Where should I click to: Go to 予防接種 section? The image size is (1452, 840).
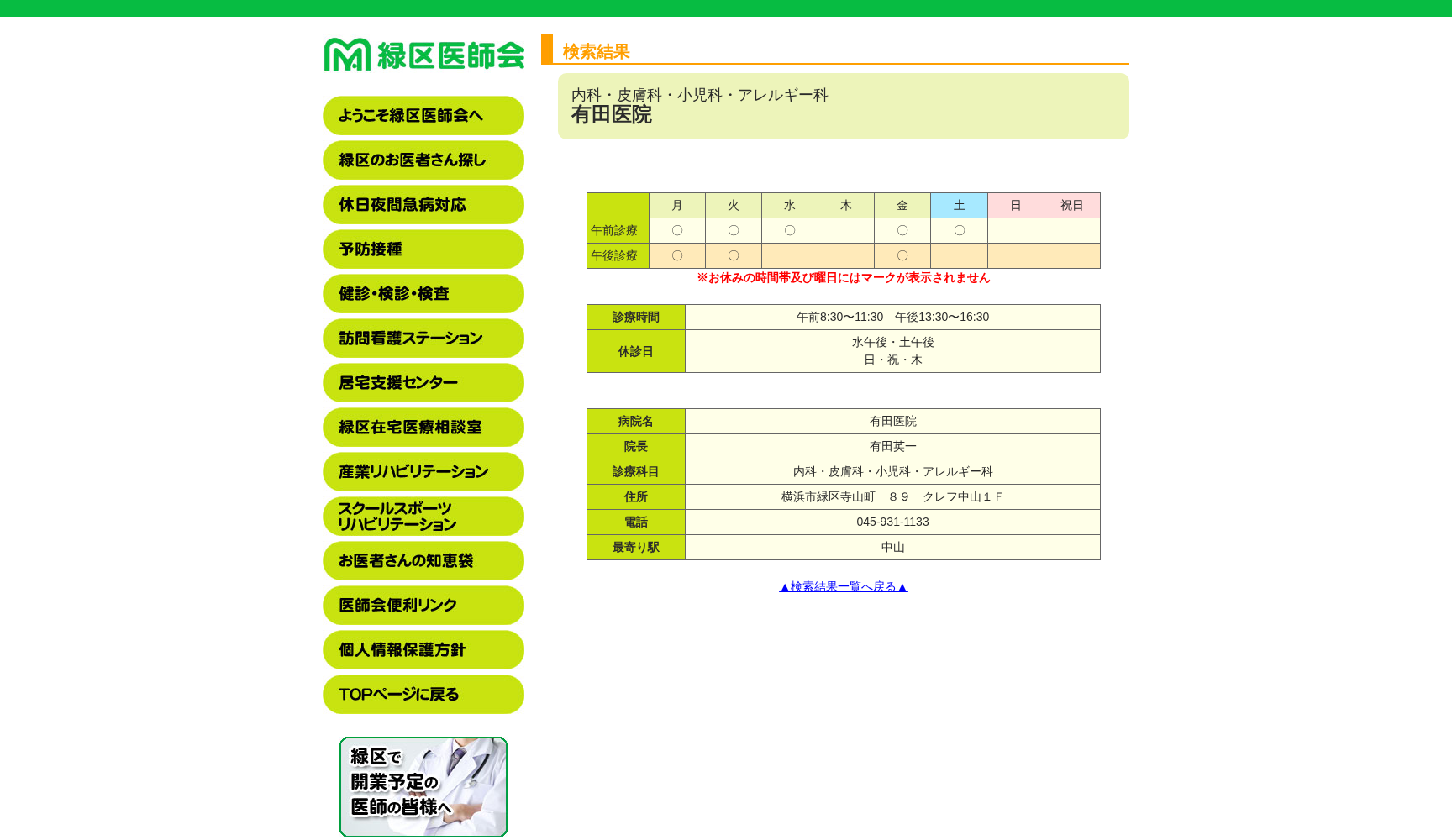click(423, 249)
